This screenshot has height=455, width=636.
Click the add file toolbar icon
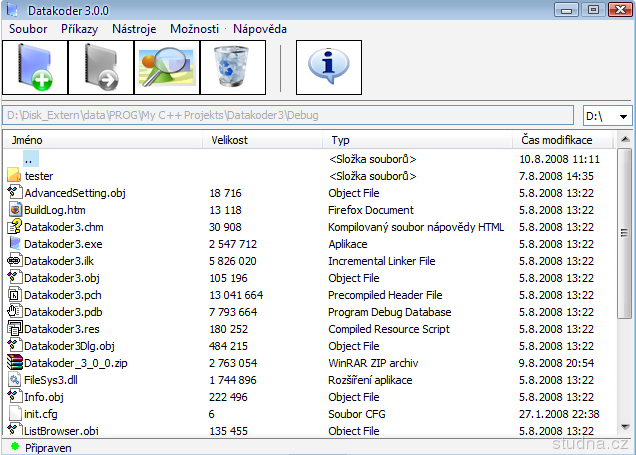[35, 68]
